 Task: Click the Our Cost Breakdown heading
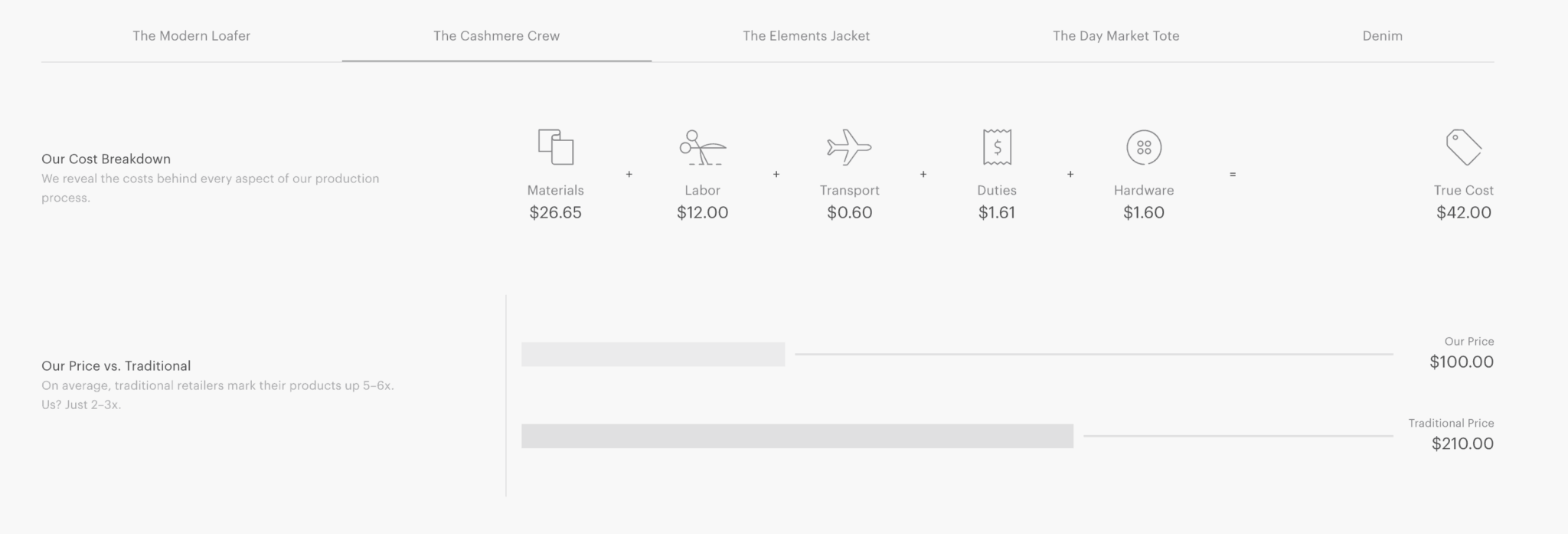click(x=106, y=159)
